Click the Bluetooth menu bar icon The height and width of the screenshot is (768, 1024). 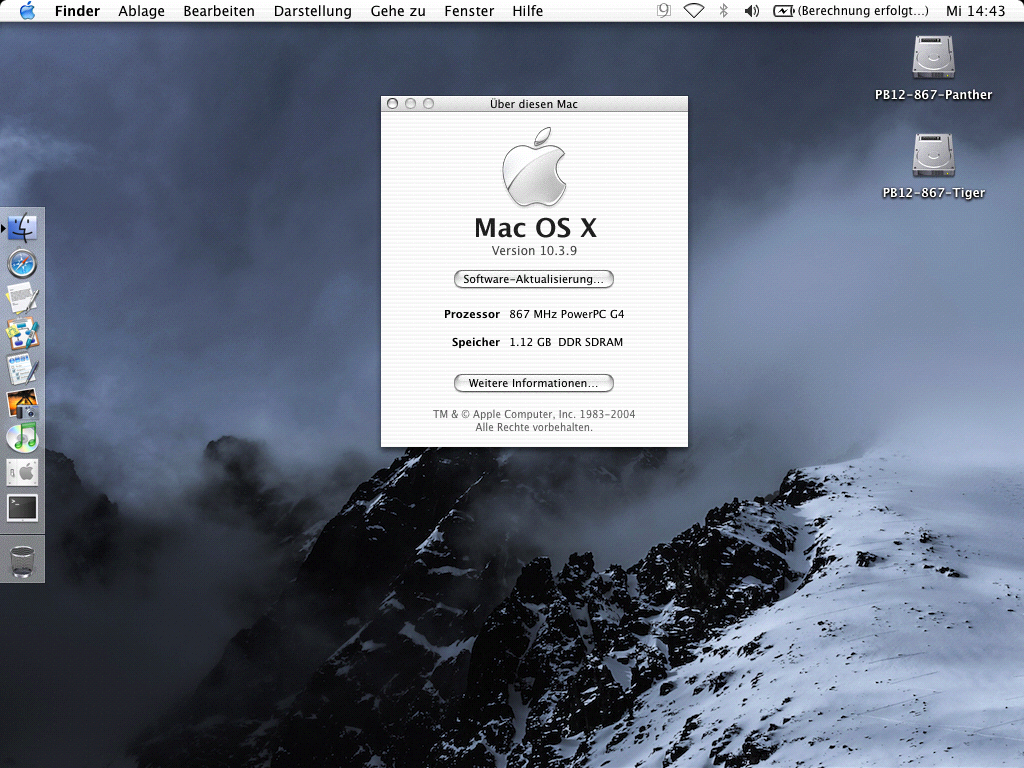[724, 10]
